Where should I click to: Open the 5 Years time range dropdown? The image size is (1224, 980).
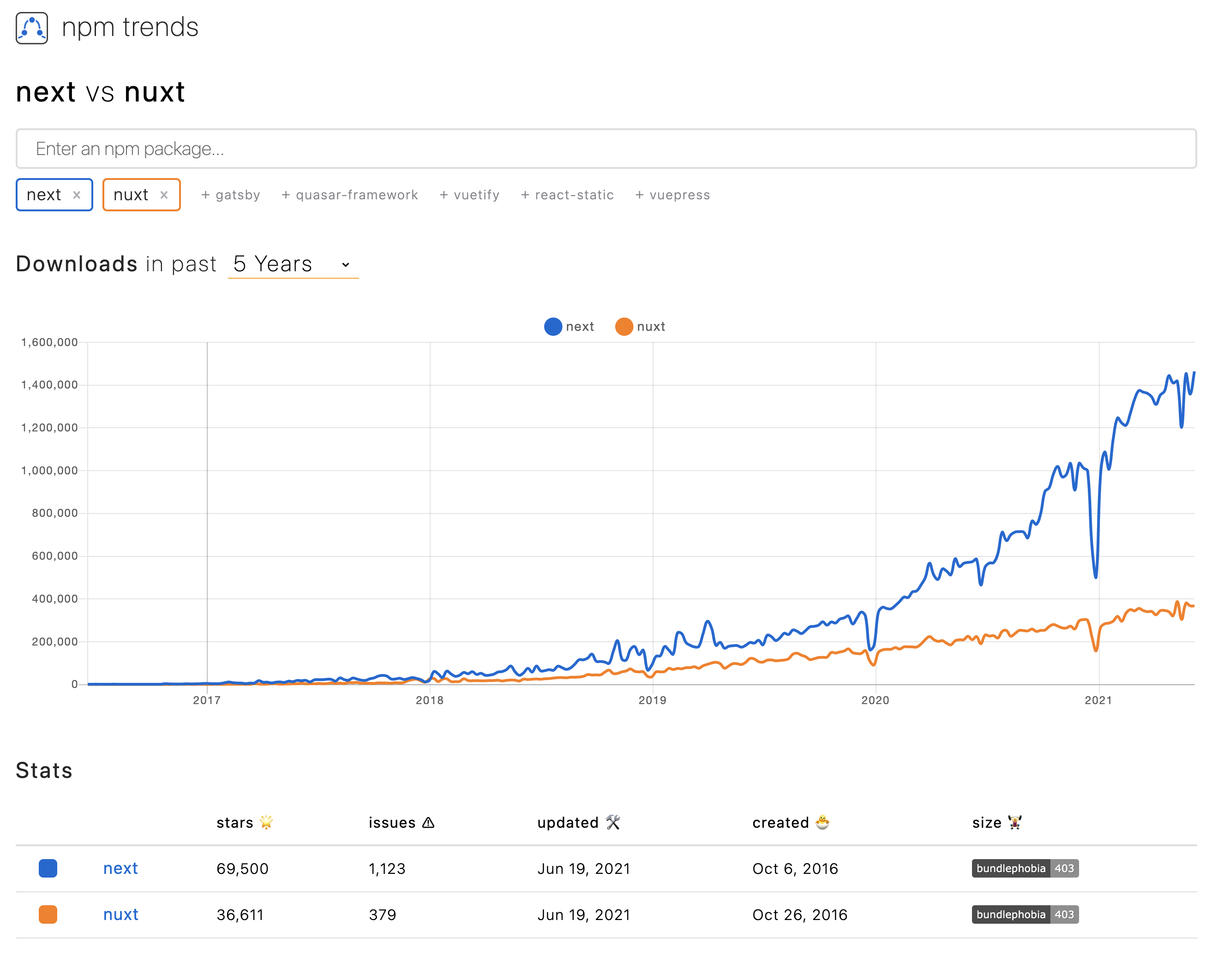[x=293, y=264]
